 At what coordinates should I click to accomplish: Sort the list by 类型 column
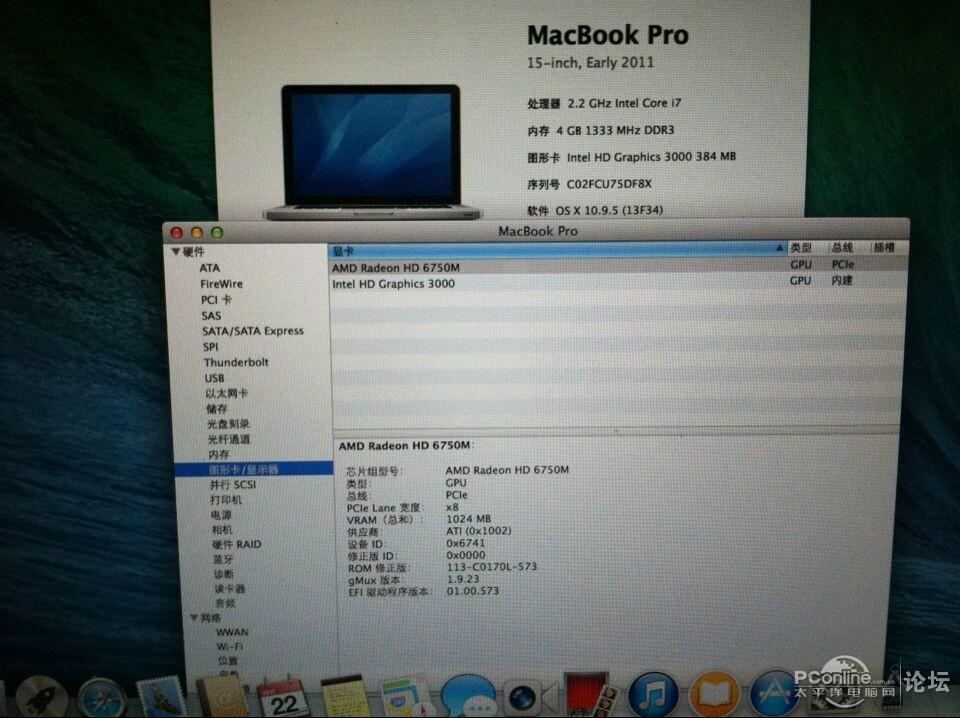[801, 248]
